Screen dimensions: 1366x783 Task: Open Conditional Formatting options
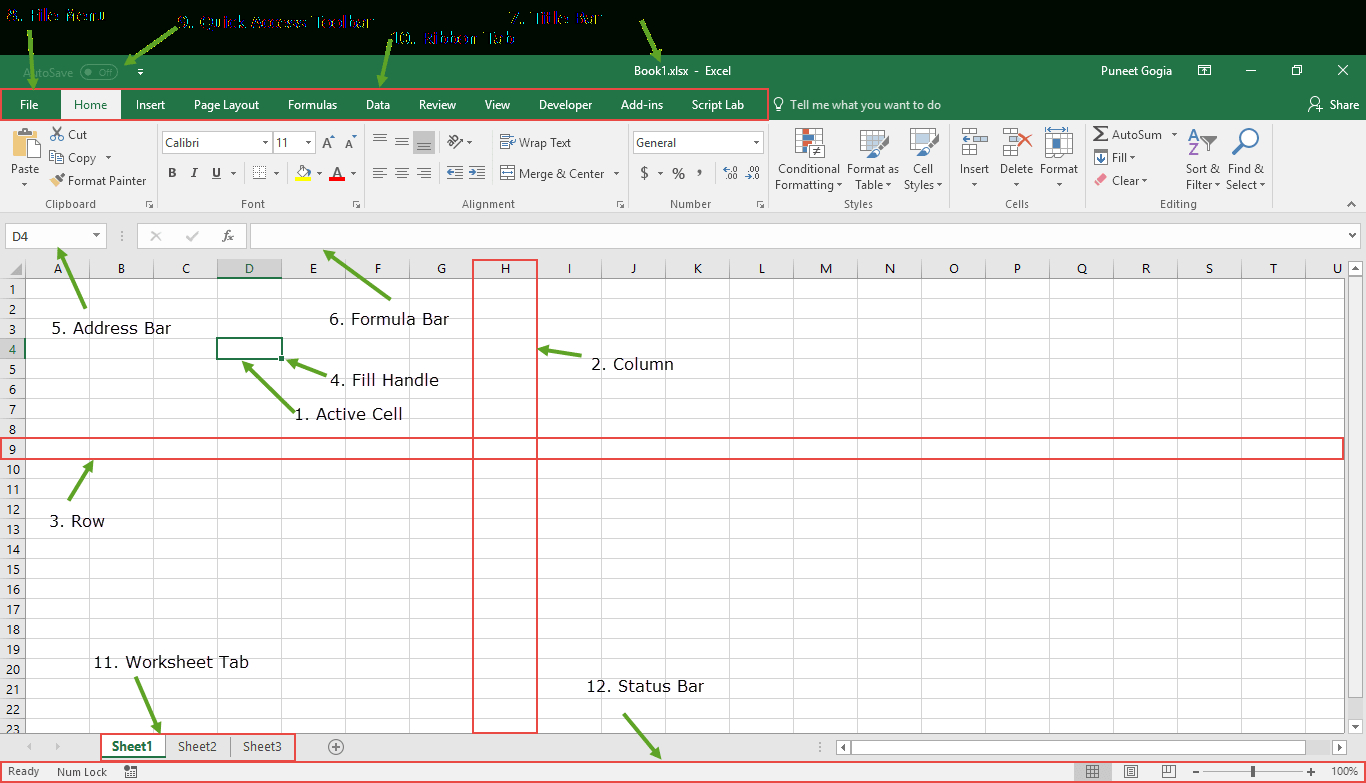(x=808, y=160)
